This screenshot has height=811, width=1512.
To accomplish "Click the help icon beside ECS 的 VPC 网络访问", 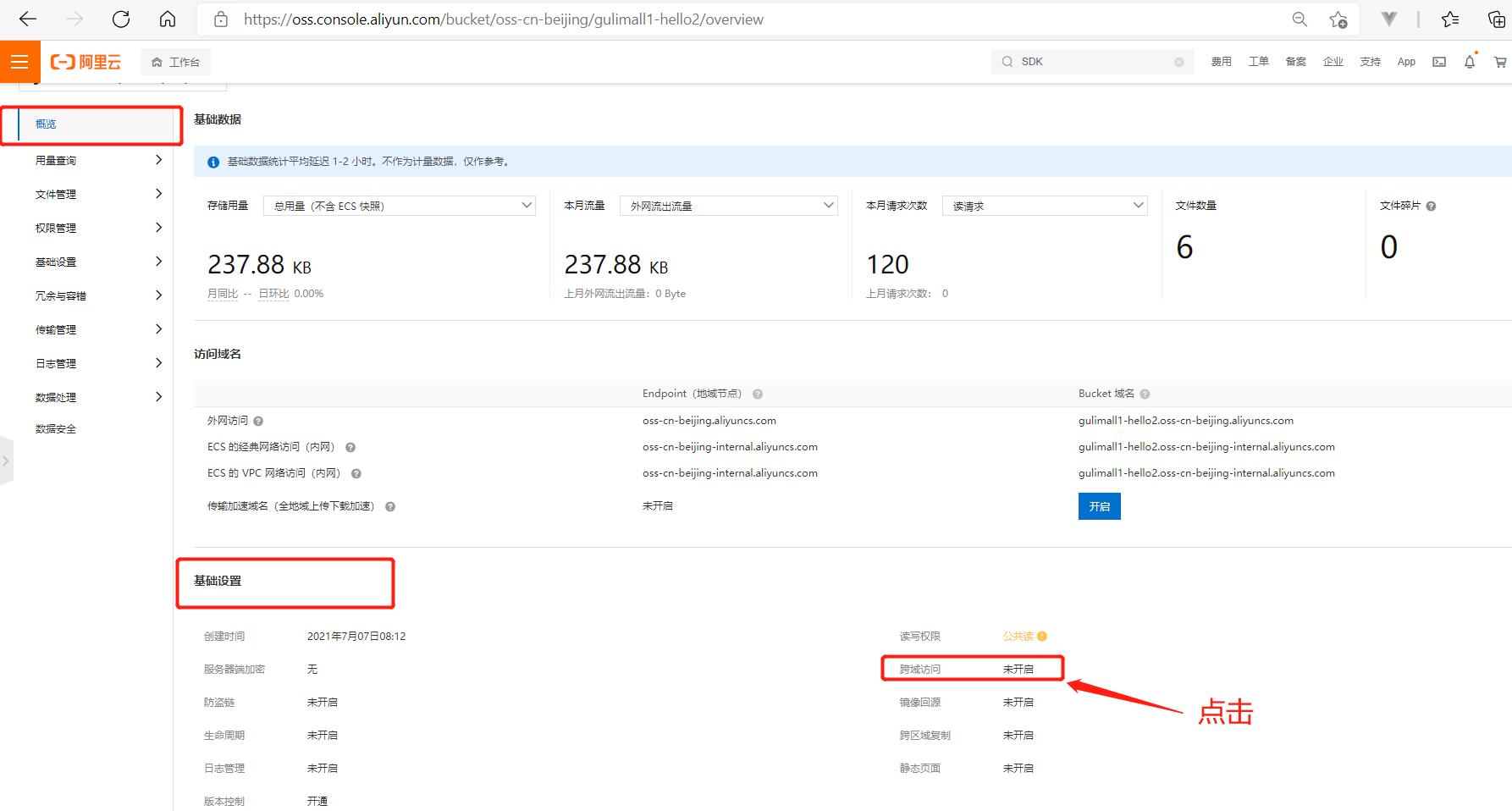I will [356, 473].
